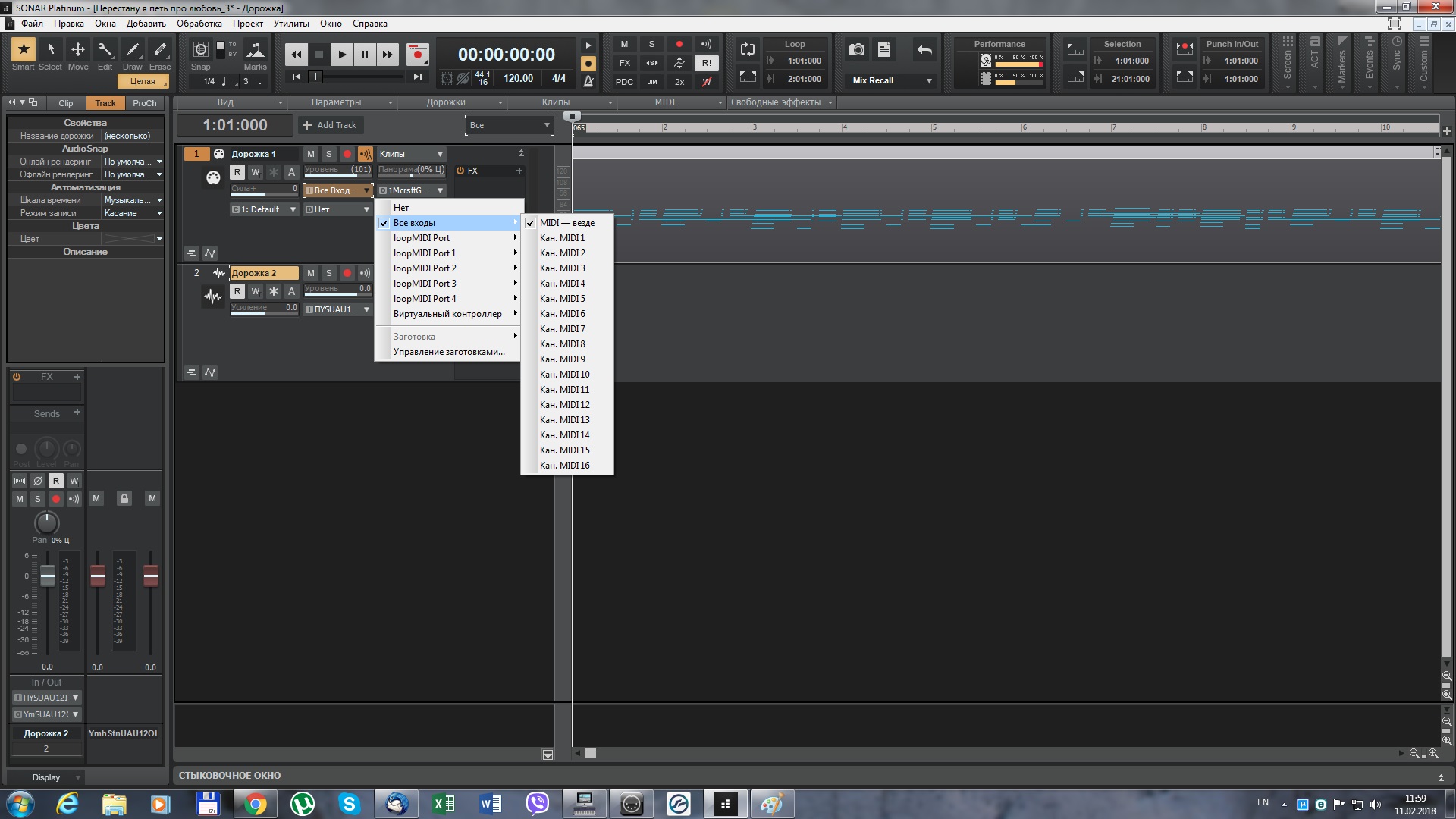Viewport: 1456px width, 819px height.
Task: Arm record on Дорожка 2
Action: coord(347,273)
